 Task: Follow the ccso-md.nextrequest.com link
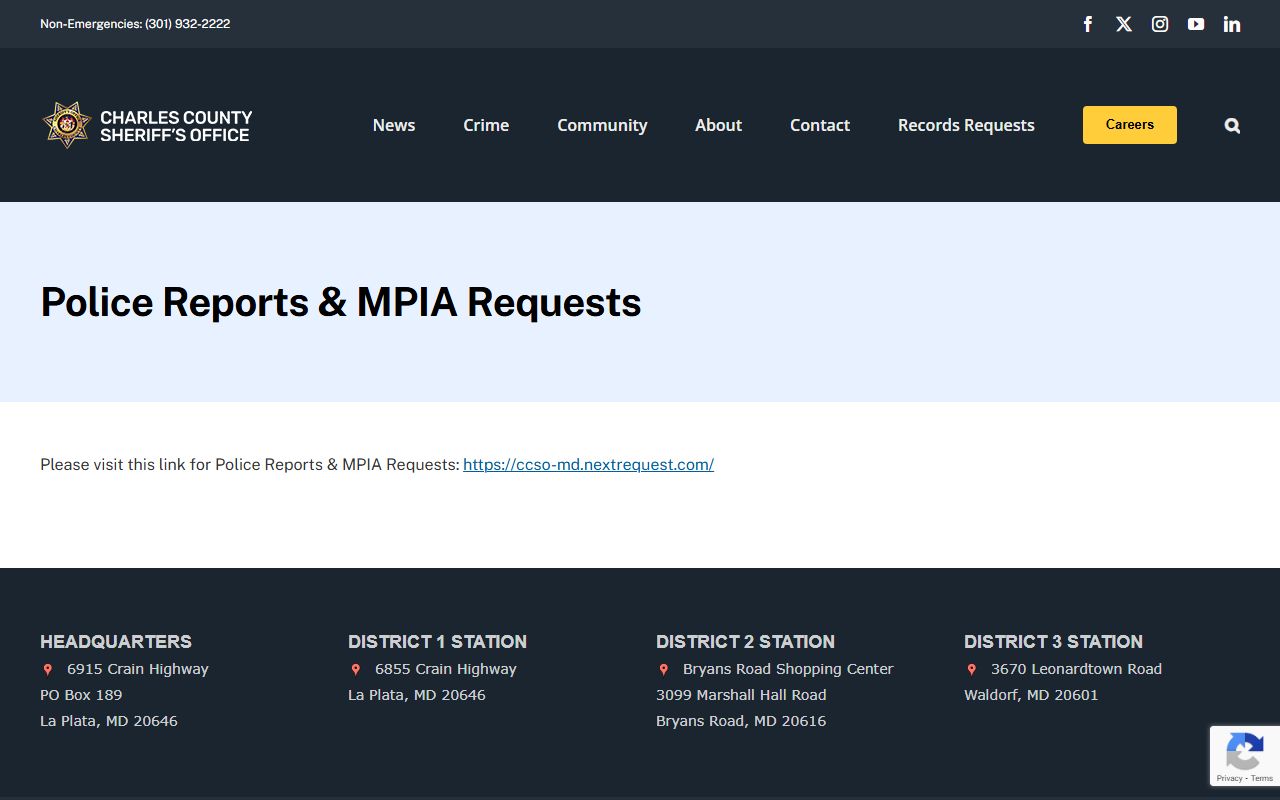pos(588,464)
